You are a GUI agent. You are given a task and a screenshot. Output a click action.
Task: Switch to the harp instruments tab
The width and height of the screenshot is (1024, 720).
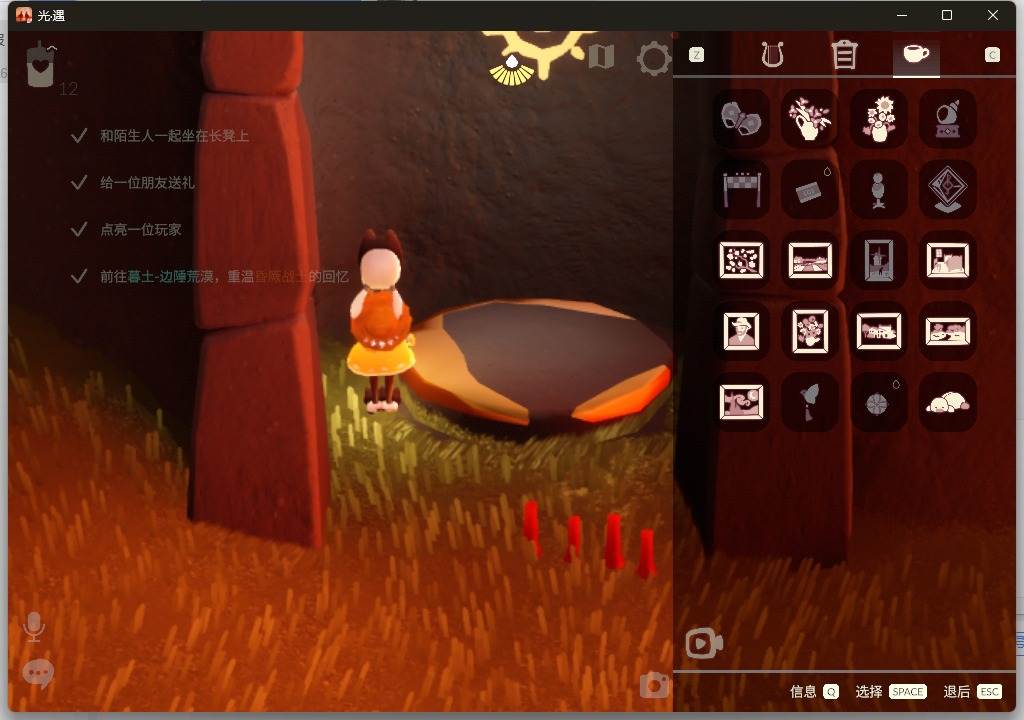point(772,54)
